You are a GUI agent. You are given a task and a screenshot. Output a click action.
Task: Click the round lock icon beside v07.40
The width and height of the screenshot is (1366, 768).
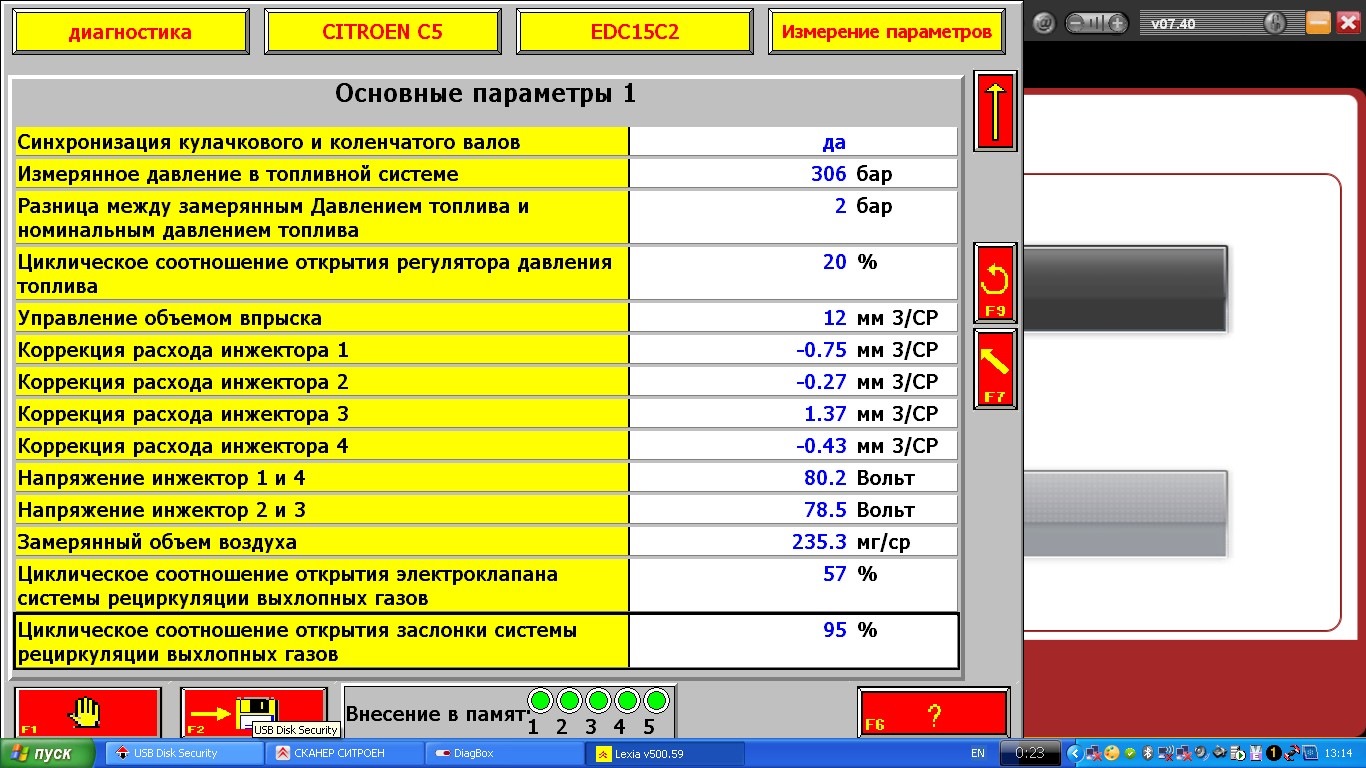tap(1275, 23)
